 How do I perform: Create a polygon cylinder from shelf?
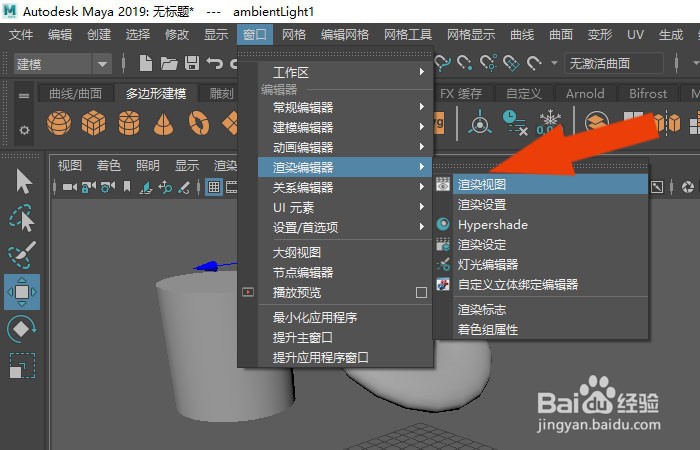tap(129, 123)
